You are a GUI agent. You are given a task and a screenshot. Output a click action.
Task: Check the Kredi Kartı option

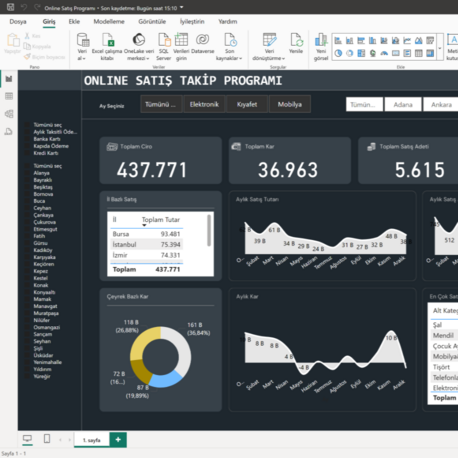click(27, 153)
